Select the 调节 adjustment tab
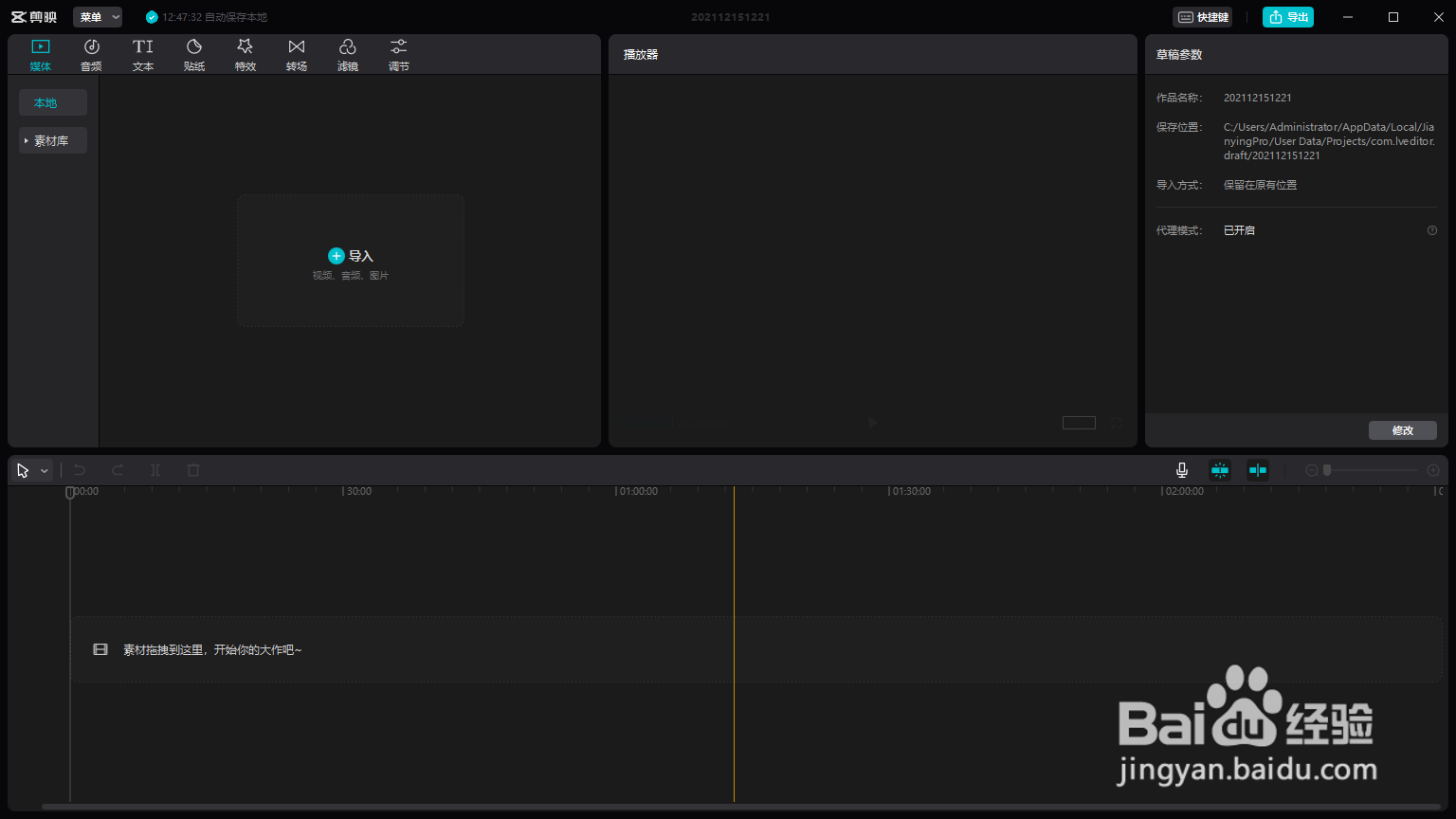 (399, 55)
